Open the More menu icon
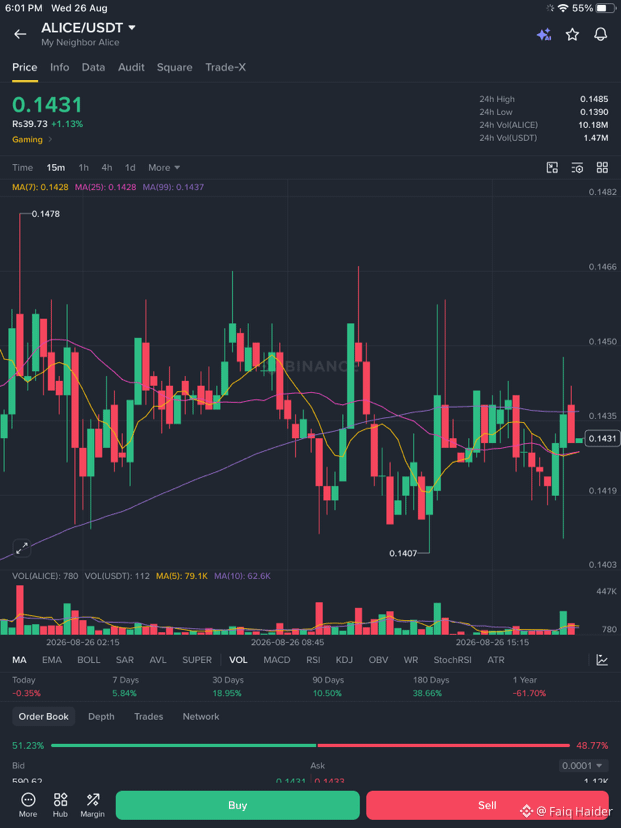 pos(28,805)
